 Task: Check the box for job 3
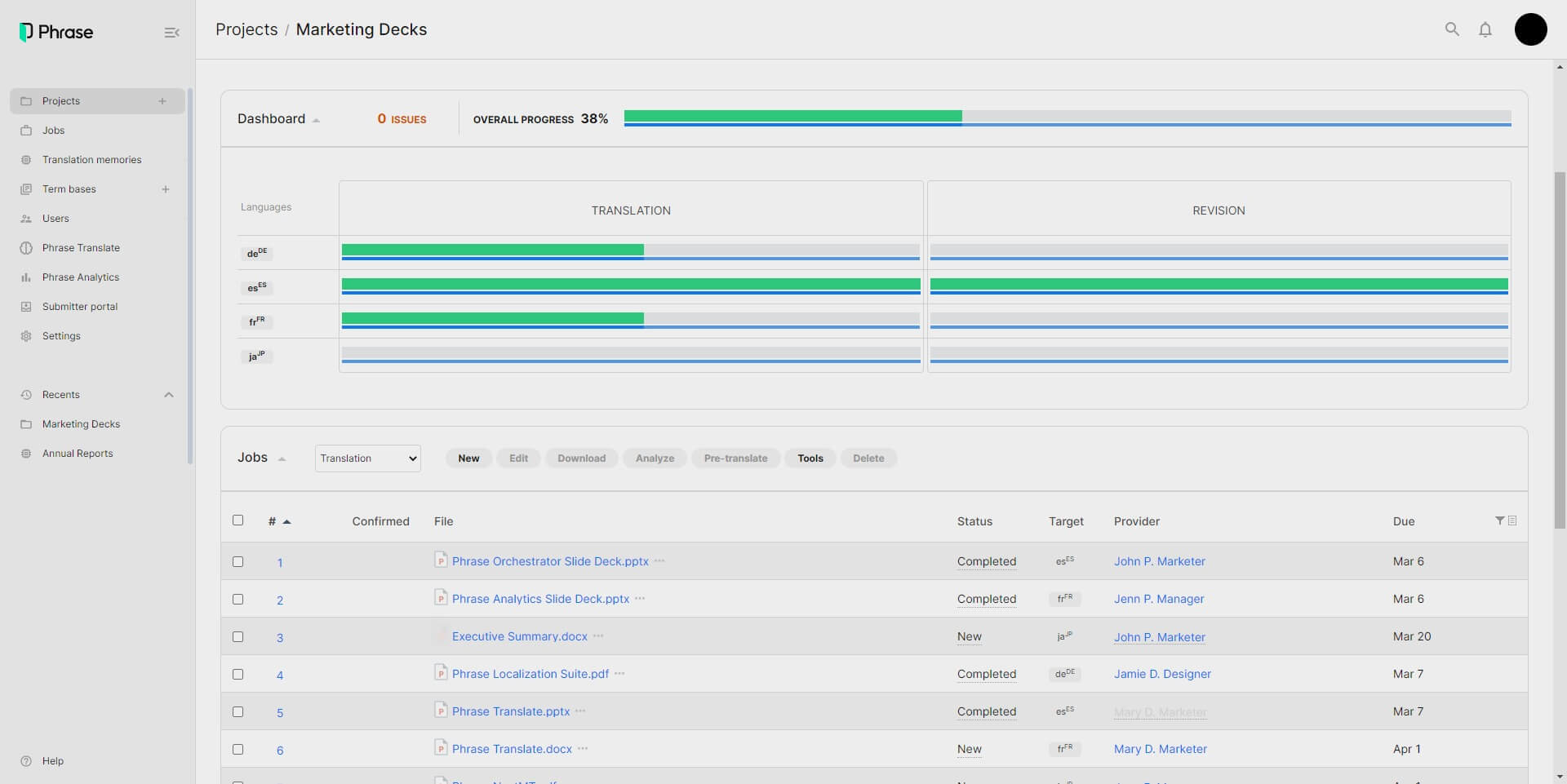(x=238, y=636)
